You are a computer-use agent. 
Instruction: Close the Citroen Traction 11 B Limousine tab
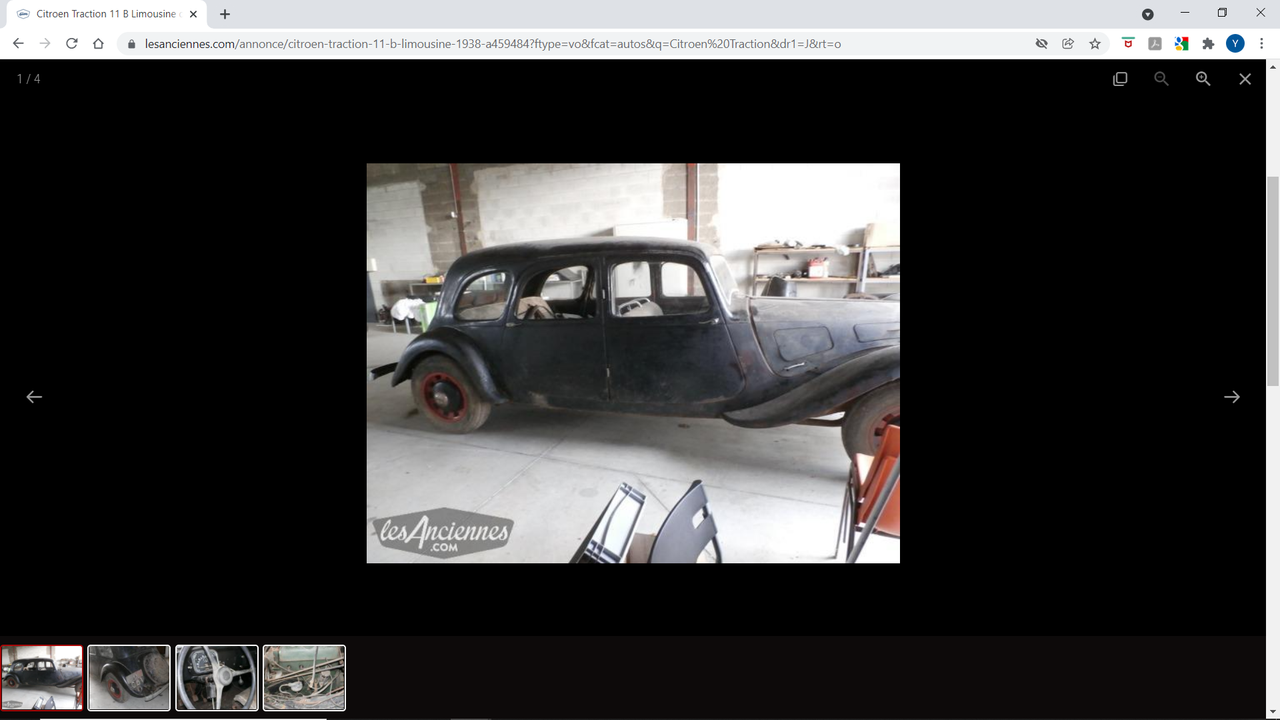coord(193,14)
